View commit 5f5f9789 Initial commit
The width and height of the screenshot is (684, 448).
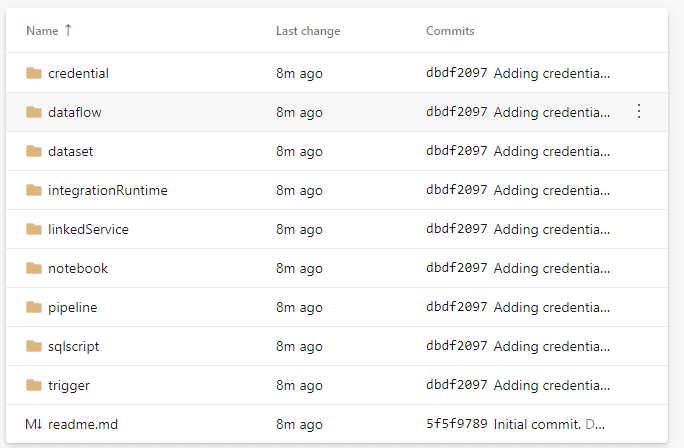coord(456,424)
